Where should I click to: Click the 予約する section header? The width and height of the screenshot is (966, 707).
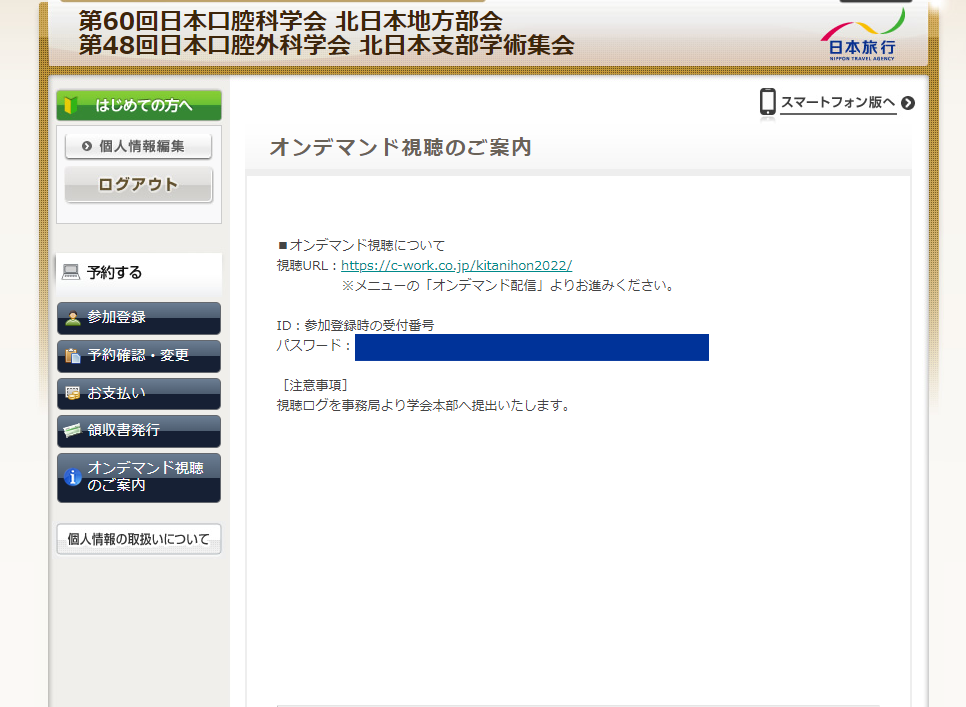click(x=139, y=273)
